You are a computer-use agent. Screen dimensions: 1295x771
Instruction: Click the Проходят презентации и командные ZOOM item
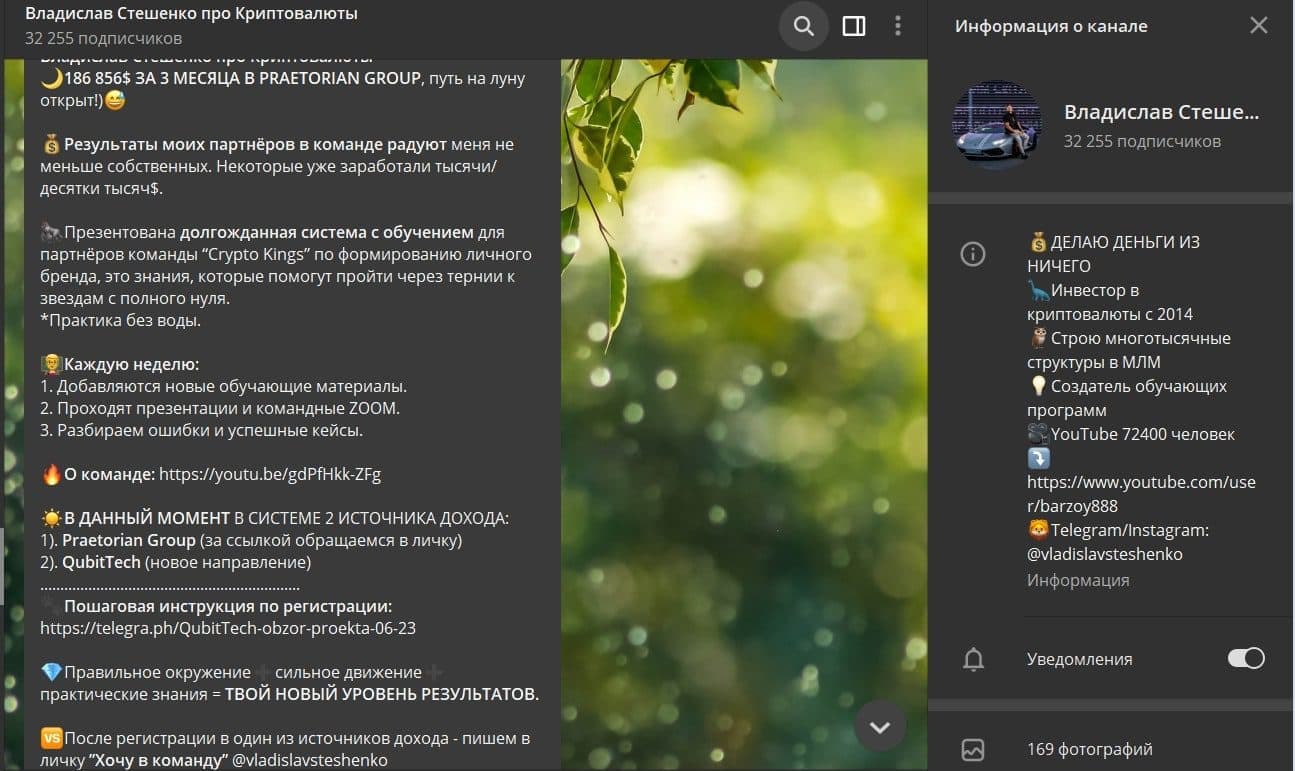point(220,408)
